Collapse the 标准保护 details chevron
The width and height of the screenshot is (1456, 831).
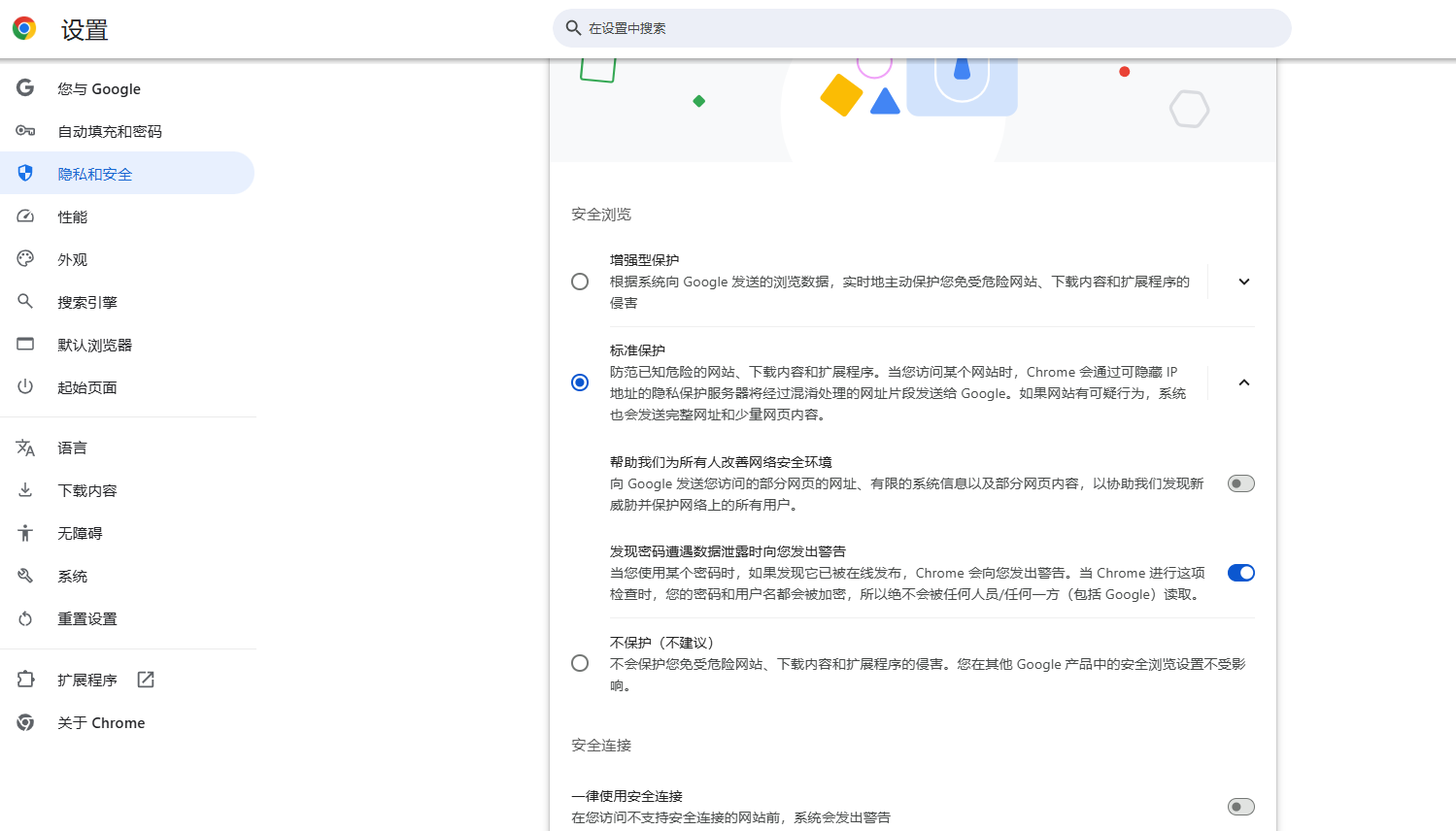pyautogui.click(x=1244, y=382)
